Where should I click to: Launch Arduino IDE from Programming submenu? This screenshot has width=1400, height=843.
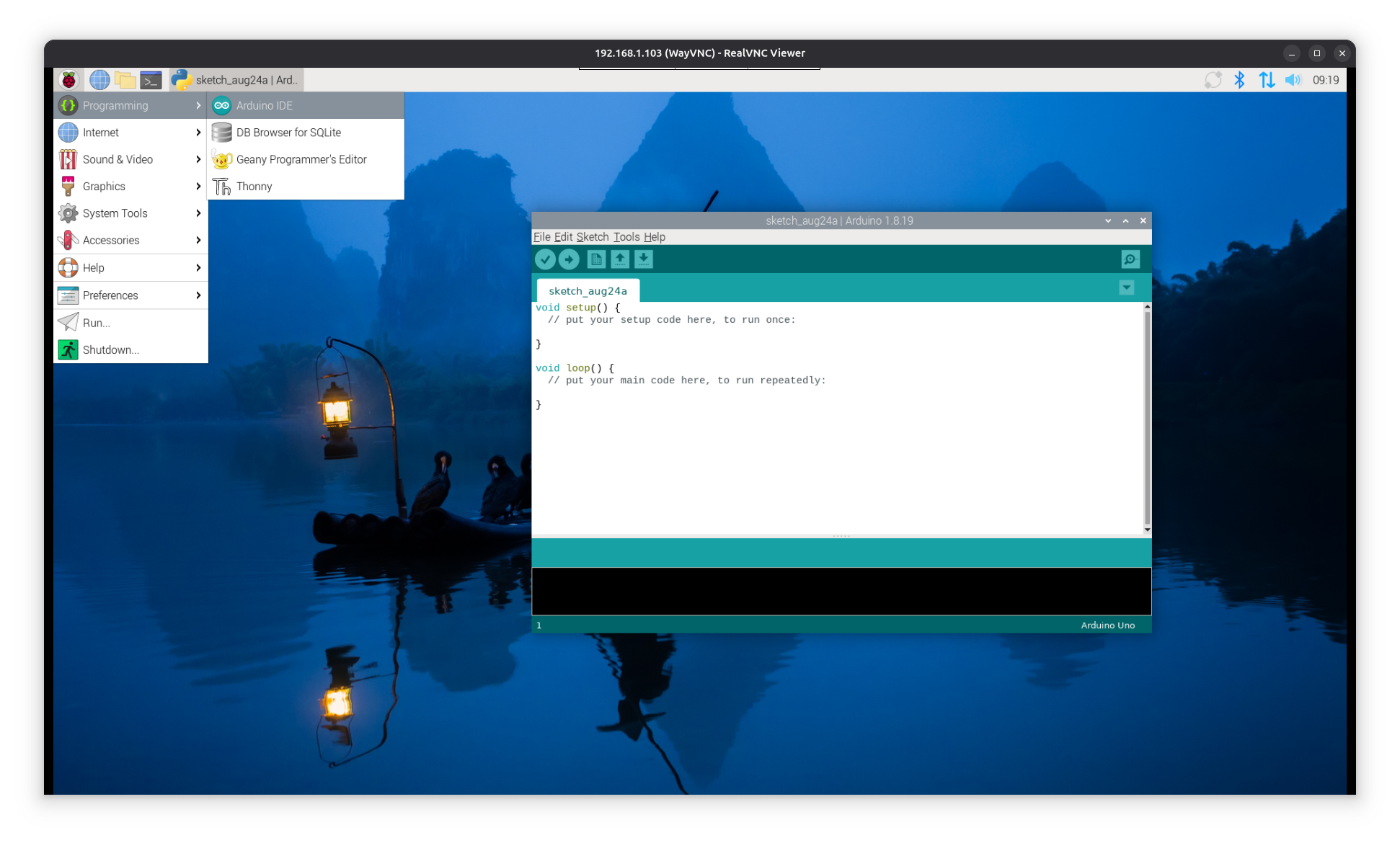point(264,105)
